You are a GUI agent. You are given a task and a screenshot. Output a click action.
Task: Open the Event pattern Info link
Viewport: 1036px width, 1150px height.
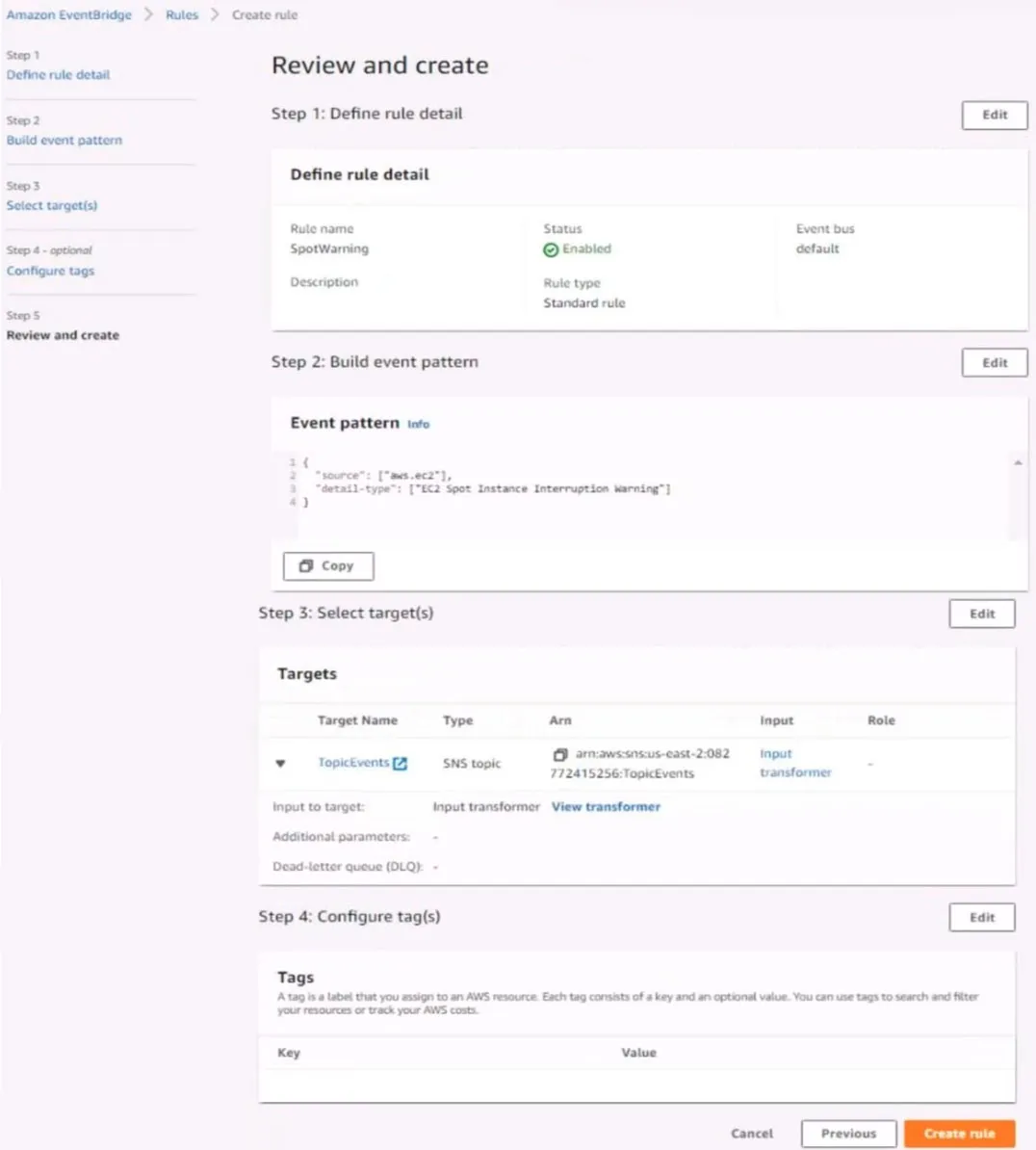tap(418, 424)
